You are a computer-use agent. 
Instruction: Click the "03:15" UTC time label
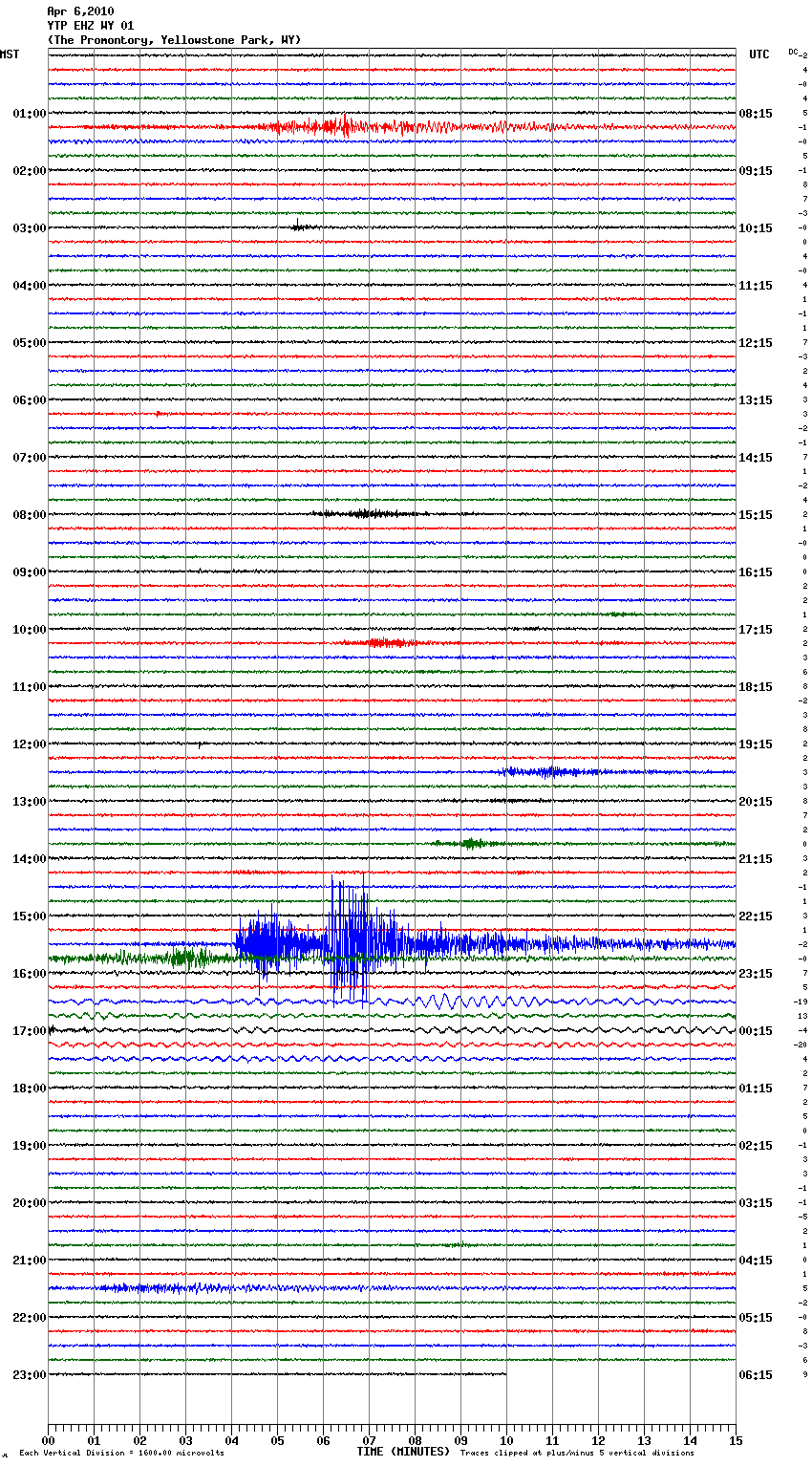756,1203
